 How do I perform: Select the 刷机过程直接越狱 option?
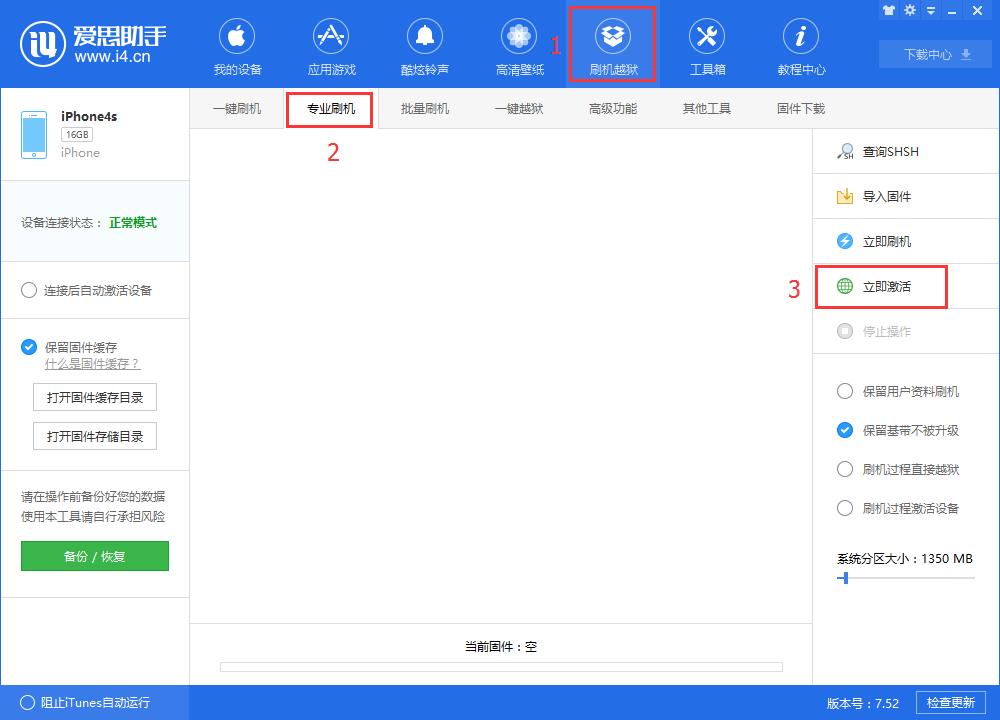click(845, 468)
